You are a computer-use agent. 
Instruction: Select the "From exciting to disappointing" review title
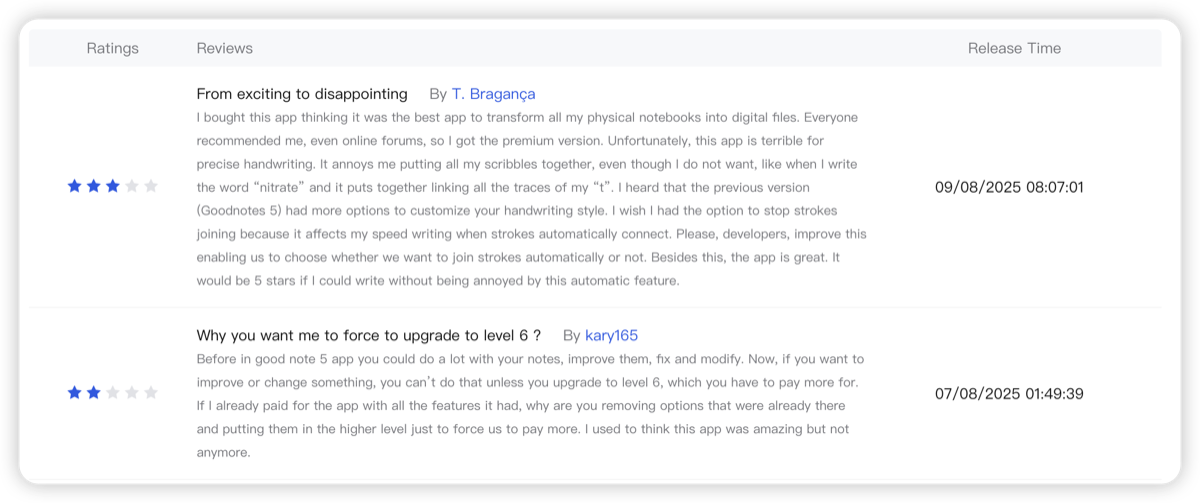pos(302,94)
